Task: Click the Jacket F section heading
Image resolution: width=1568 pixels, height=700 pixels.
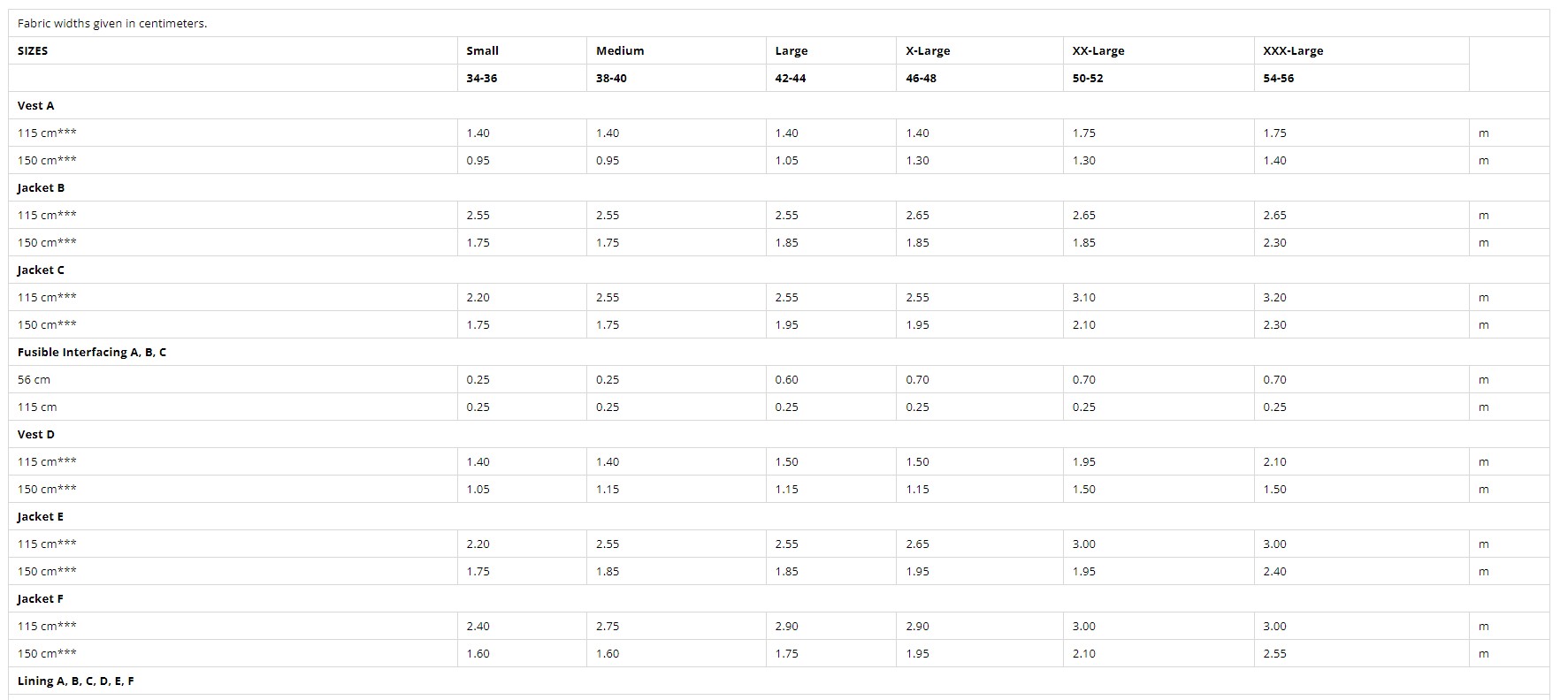Action: (x=41, y=599)
